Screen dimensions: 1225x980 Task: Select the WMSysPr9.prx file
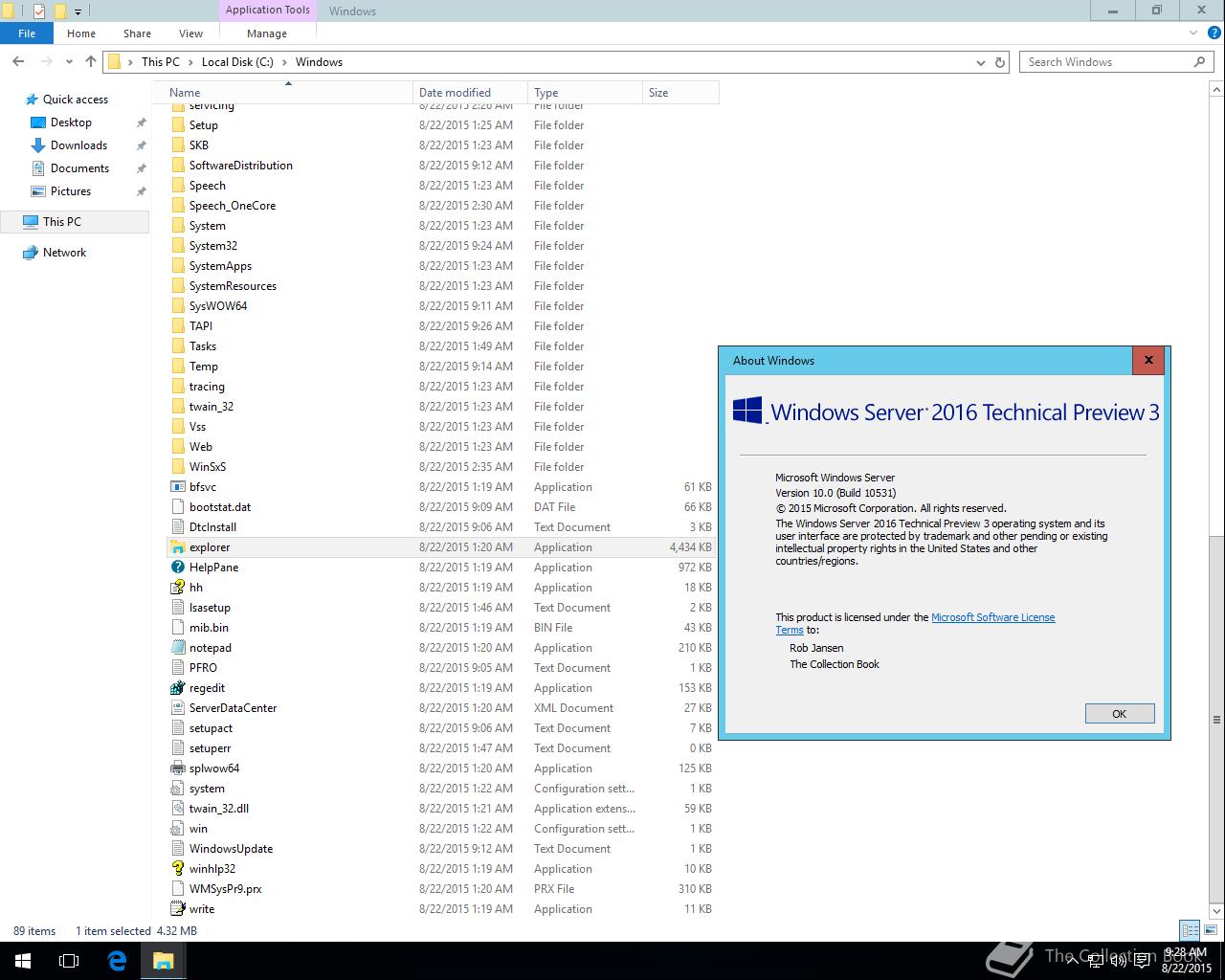coord(440,889)
